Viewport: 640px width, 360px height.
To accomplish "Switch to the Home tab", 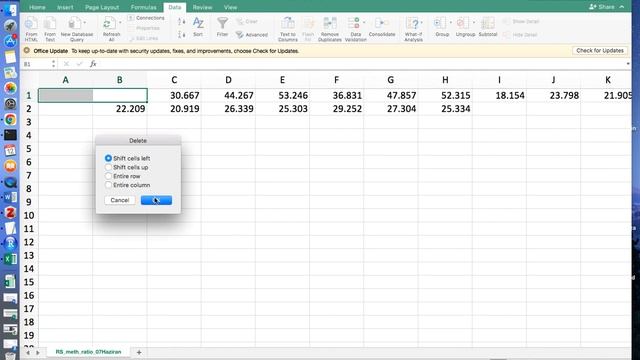I will point(38,7).
